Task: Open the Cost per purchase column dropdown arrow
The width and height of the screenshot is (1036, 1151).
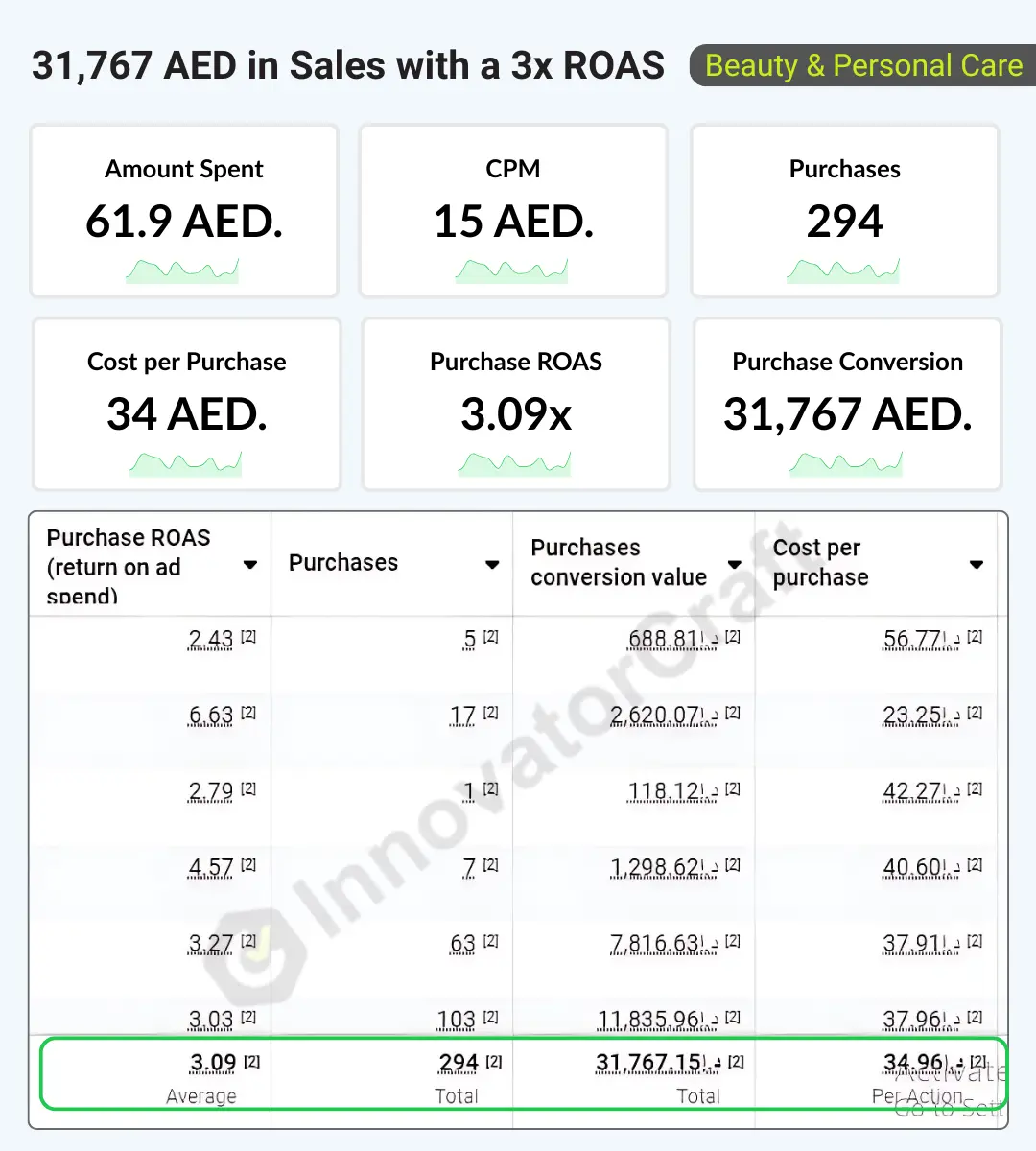Action: coord(977,565)
